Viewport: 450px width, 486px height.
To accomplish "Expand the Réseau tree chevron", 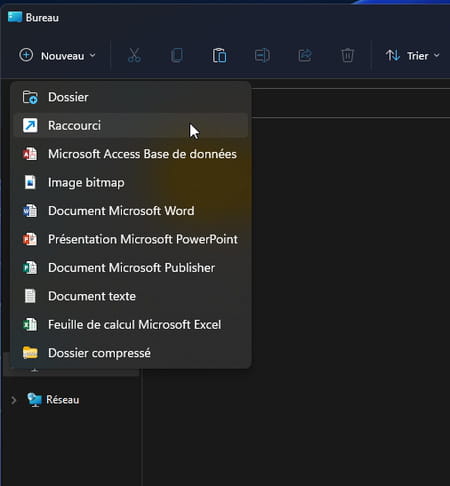I will 13,400.
